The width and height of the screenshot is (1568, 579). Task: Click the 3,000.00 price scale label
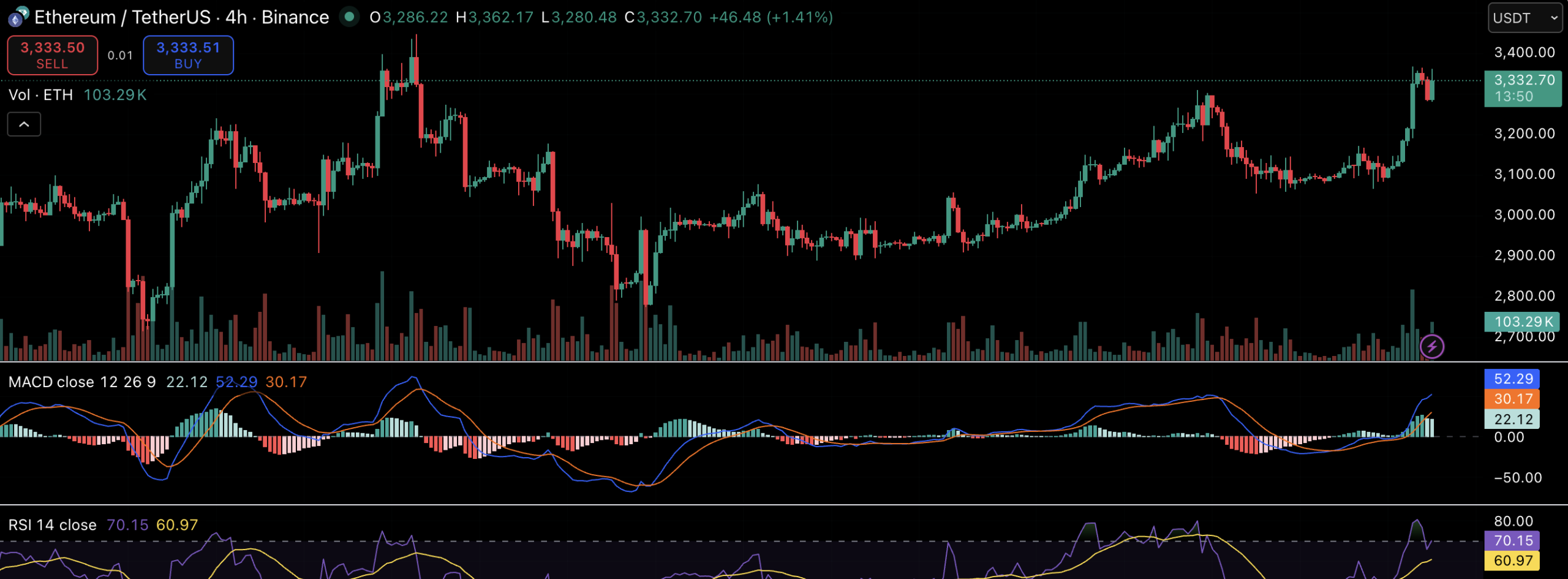pos(1525,214)
